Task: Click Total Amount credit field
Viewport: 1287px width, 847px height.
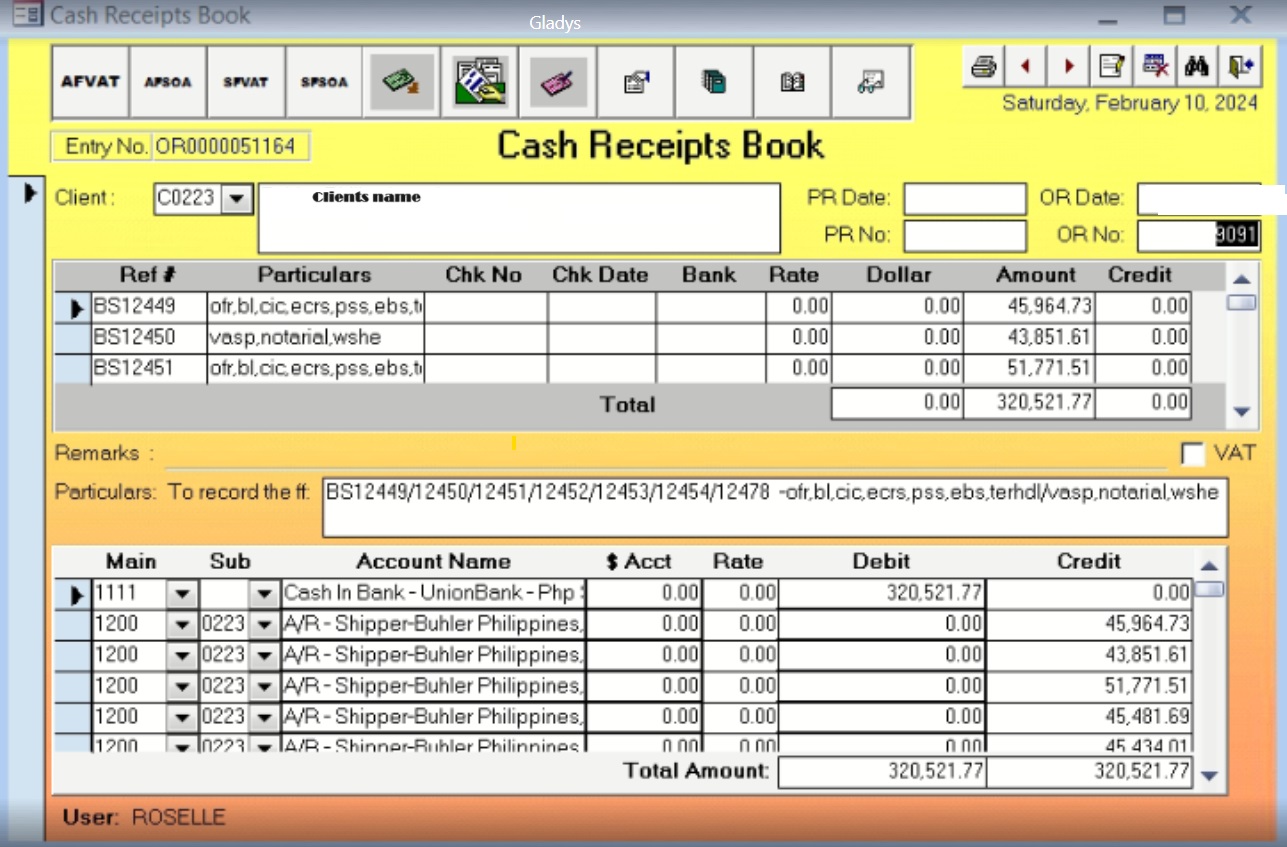Action: [x=1090, y=772]
